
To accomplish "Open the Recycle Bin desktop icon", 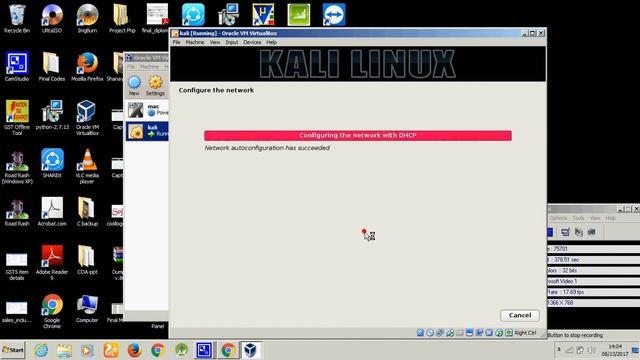I will 17,18.
